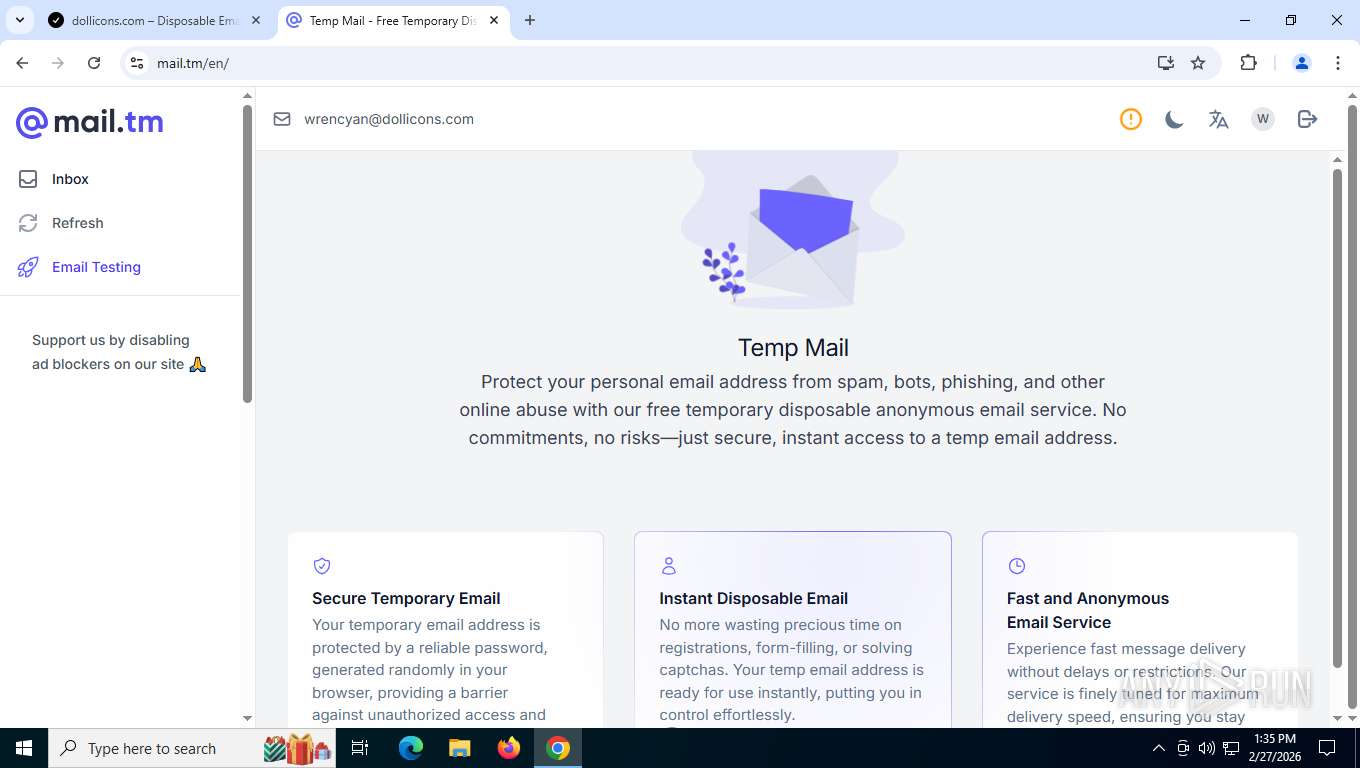
Task: Click the Fast and Anonymous clock icon
Action: [x=1016, y=566]
